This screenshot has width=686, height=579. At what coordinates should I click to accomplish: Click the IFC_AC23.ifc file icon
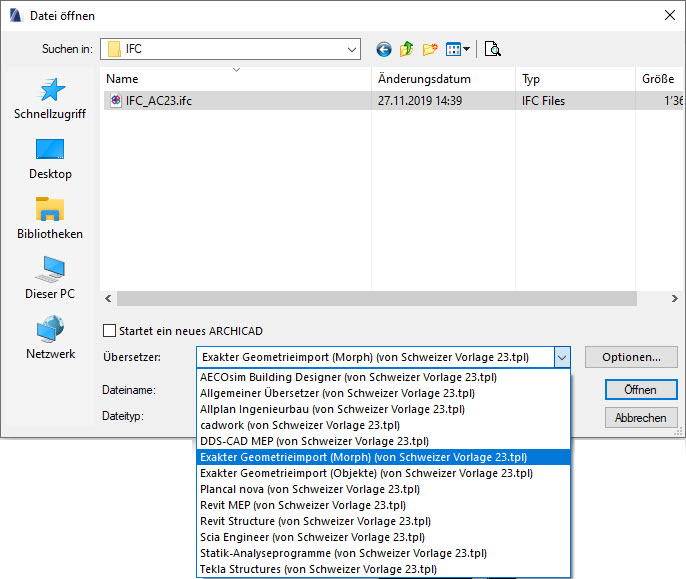click(116, 101)
